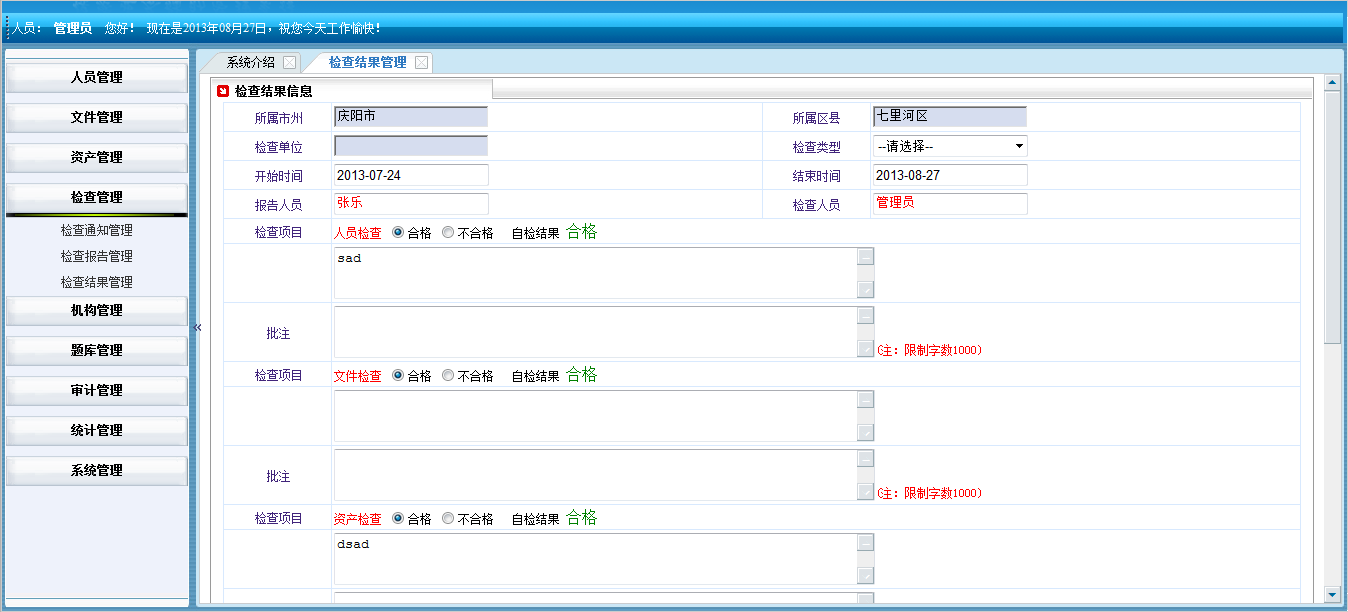Open 检查结果管理 in the sidebar
Screen dimensions: 1348x612
97,282
